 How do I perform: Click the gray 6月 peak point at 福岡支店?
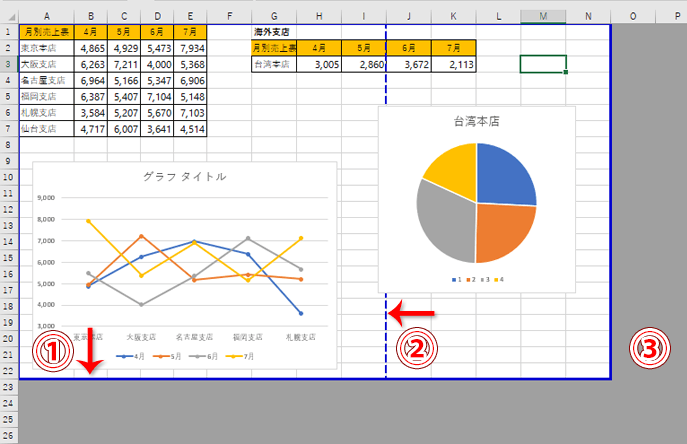(x=248, y=238)
